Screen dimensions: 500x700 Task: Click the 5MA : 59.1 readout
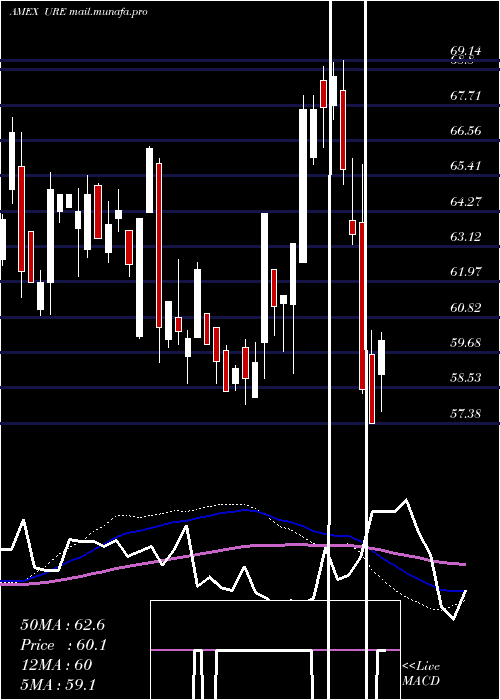pos(58,685)
